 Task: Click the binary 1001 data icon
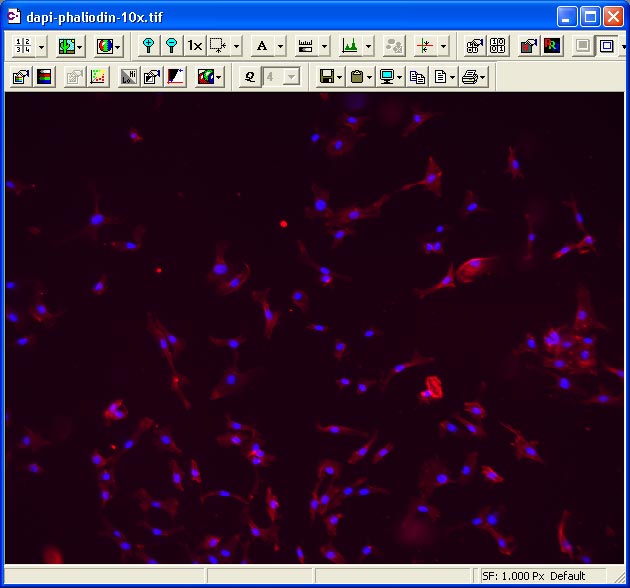[497, 46]
